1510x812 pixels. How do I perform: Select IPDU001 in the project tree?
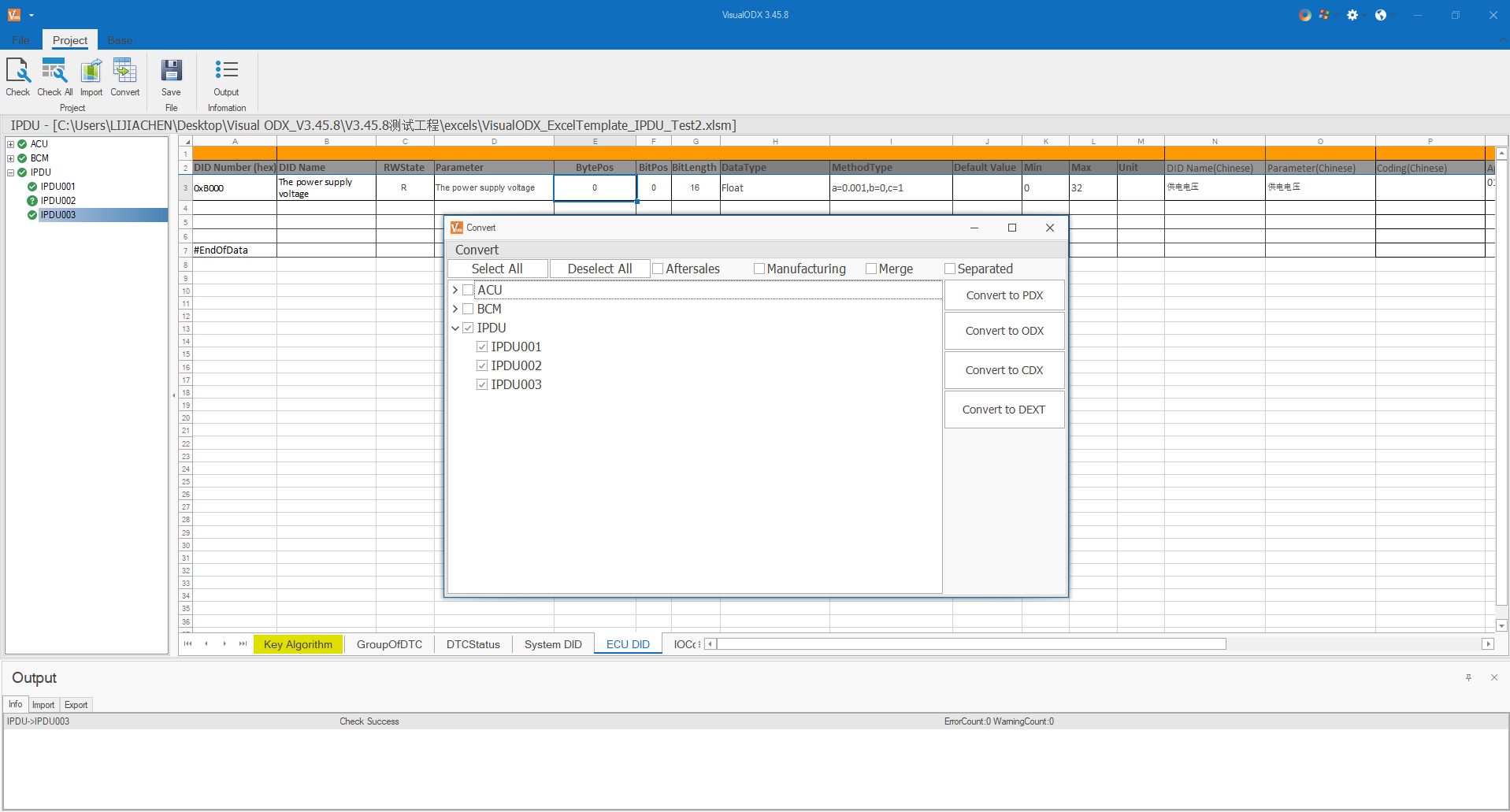(58, 187)
